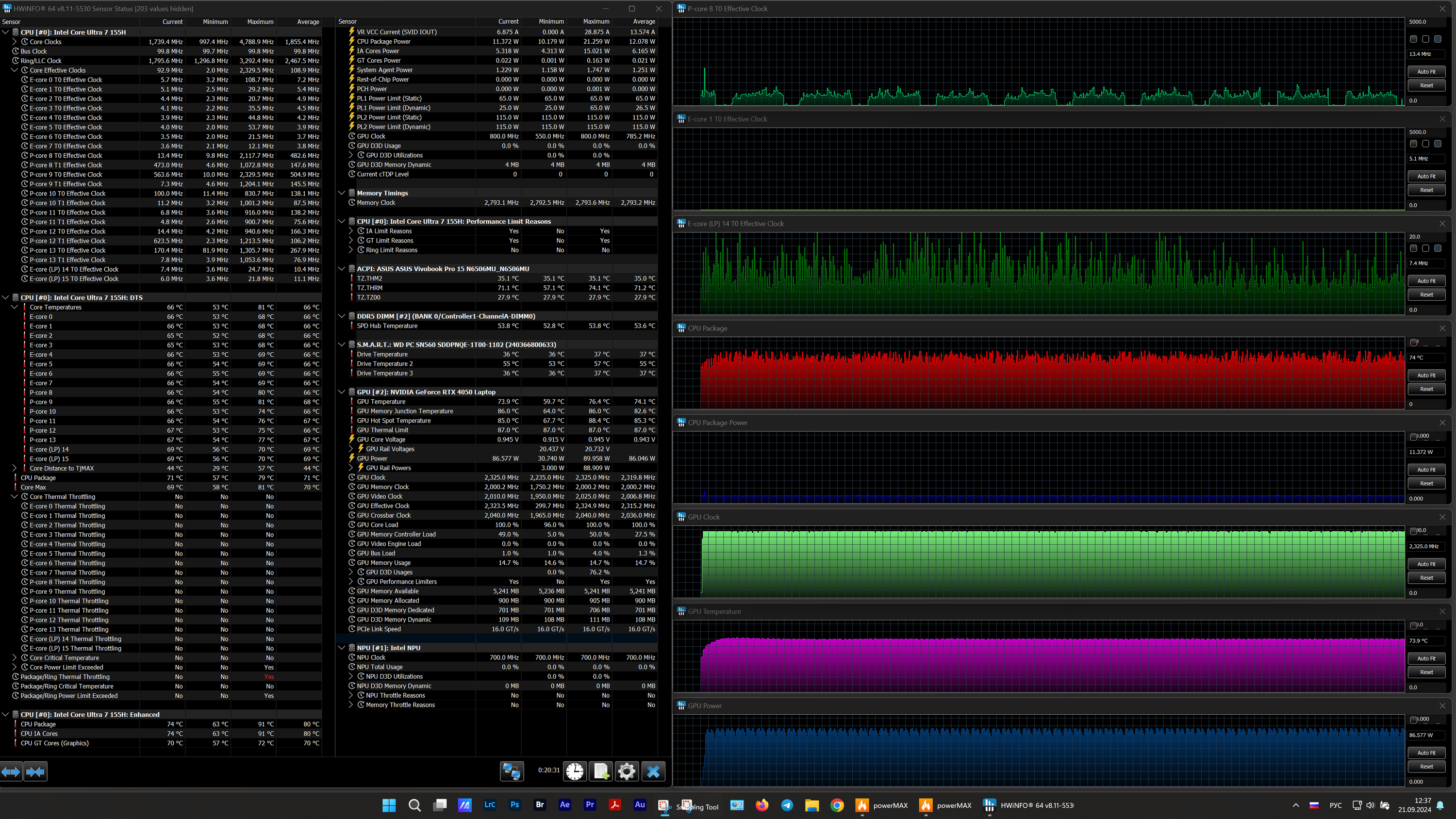Viewport: 1456px width, 819px height.
Task: Click the collapse columns arrows icon
Action: [x=35, y=771]
